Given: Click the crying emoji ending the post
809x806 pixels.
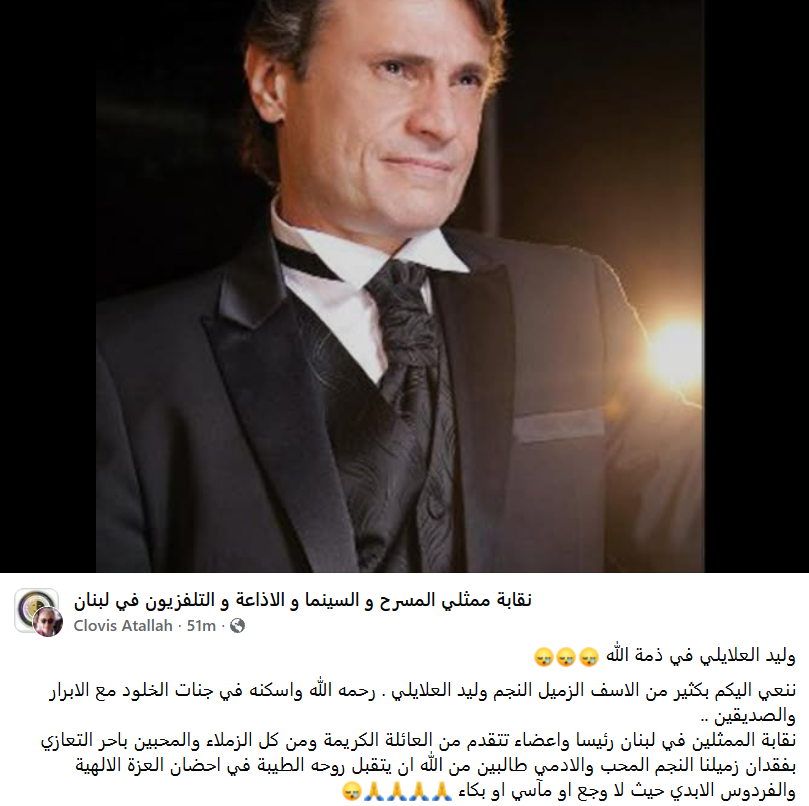Looking at the screenshot, I should click(x=351, y=791).
